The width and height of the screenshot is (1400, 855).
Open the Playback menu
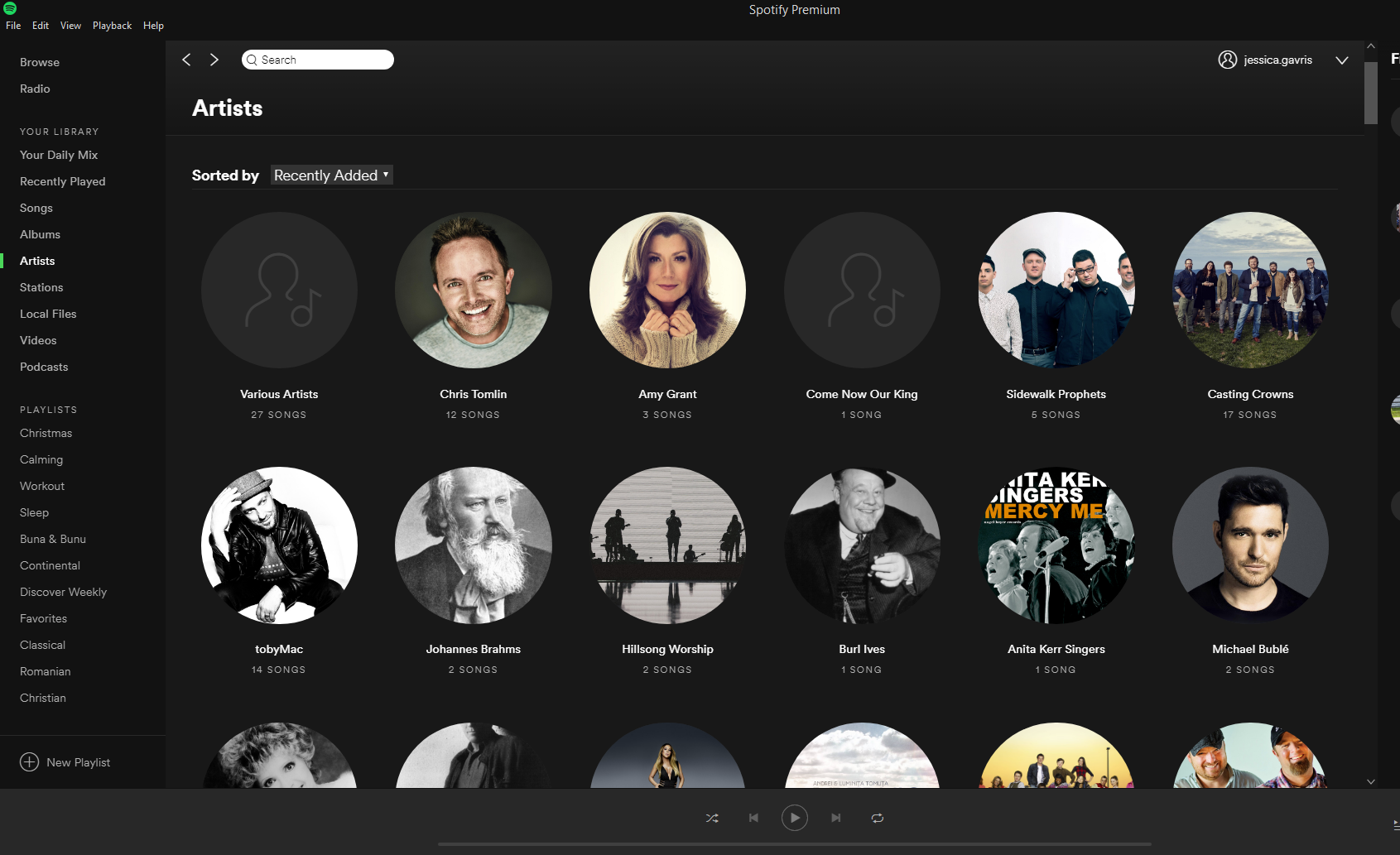(112, 25)
